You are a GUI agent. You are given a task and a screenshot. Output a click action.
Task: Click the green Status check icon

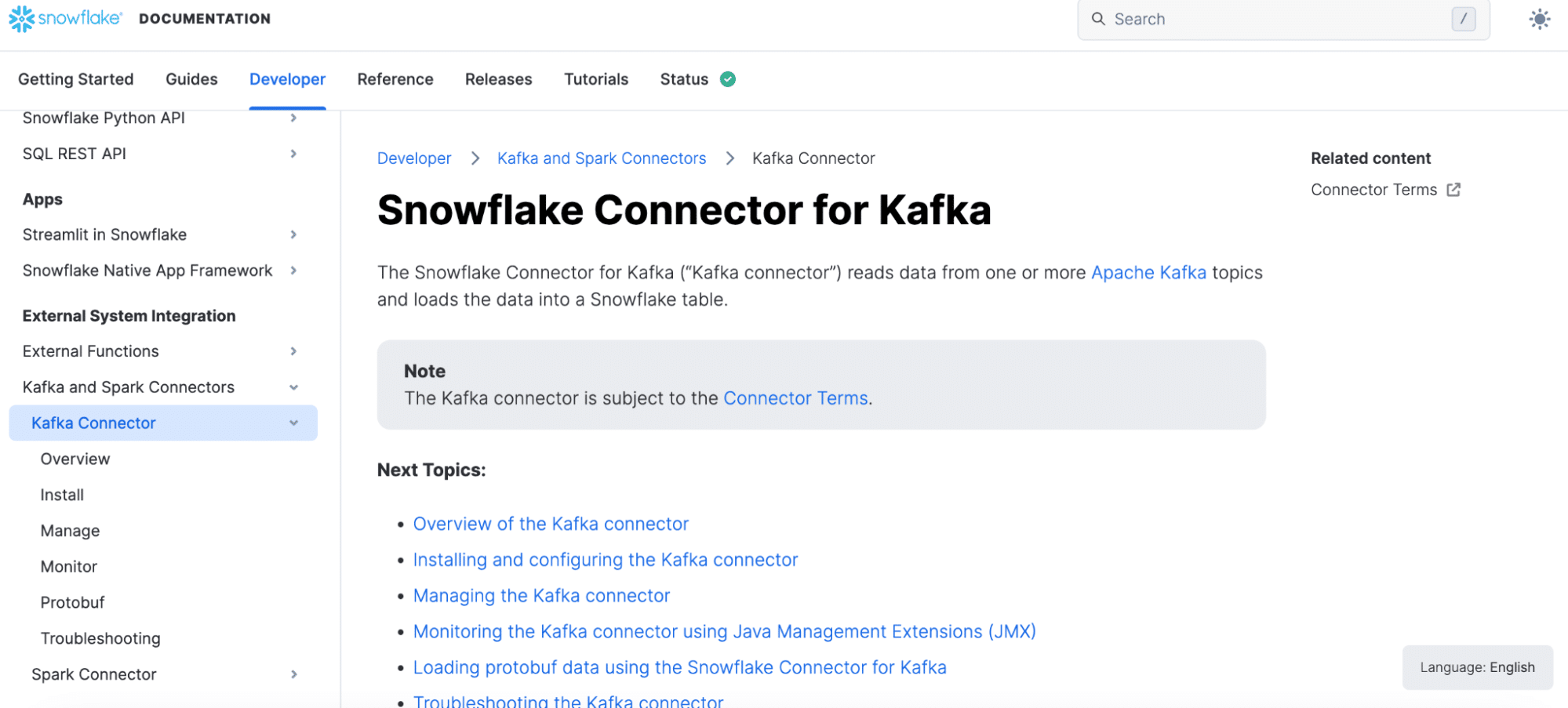click(x=728, y=79)
